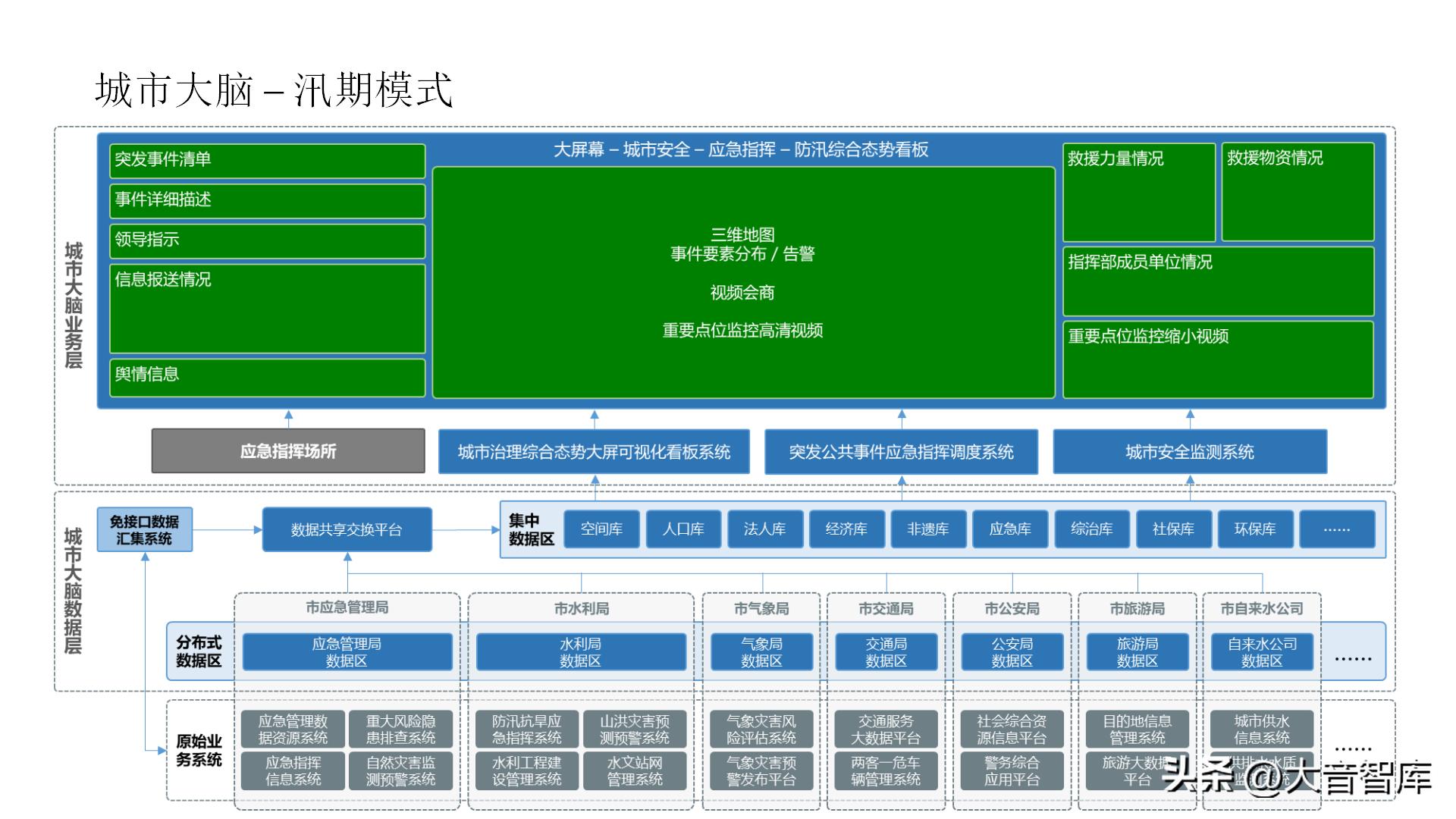Expand the ellipsis after 环保库
Image resolution: width=1456 pixels, height=819 pixels.
pyautogui.click(x=1338, y=529)
